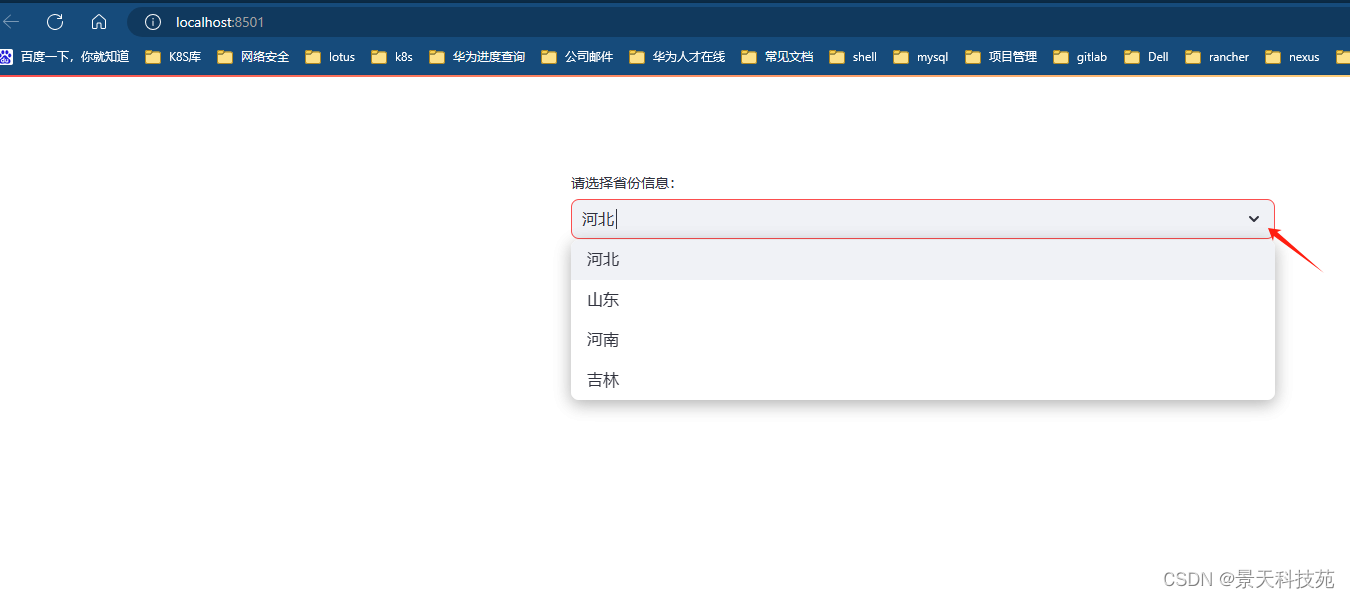Open the nexus bookmark folder

pos(1292,57)
